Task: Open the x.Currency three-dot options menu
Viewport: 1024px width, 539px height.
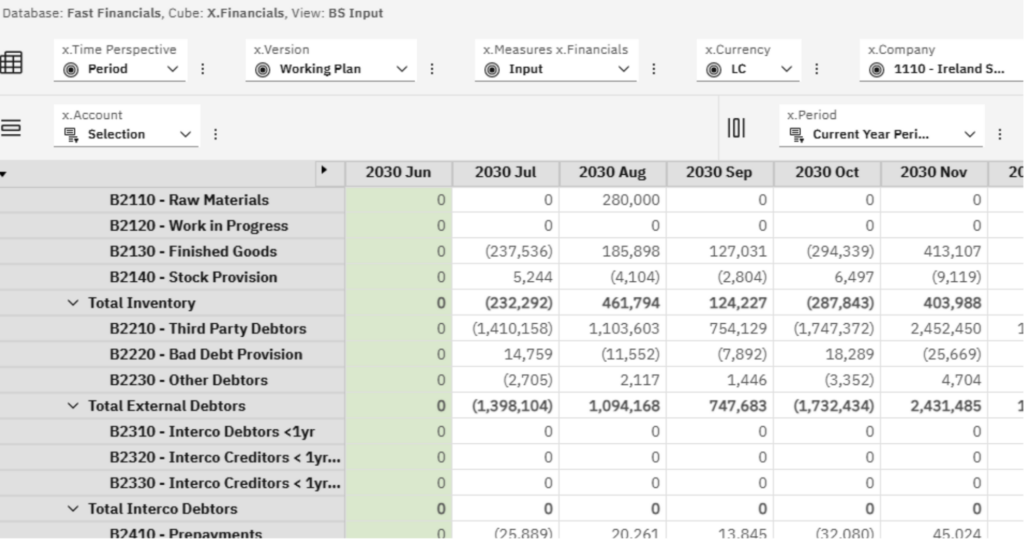Action: [816, 69]
